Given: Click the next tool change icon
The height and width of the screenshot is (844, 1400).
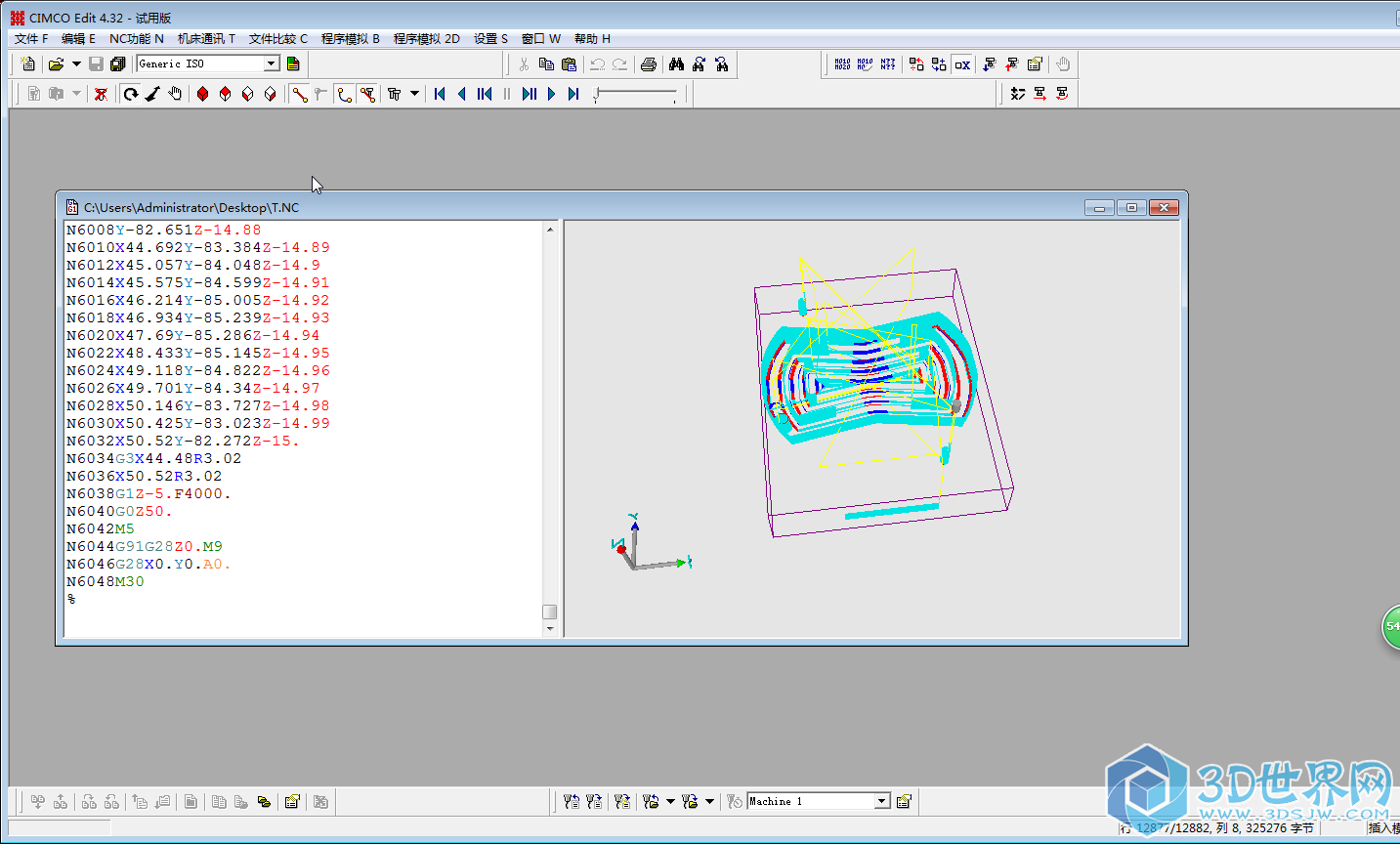Looking at the screenshot, I should click(990, 64).
